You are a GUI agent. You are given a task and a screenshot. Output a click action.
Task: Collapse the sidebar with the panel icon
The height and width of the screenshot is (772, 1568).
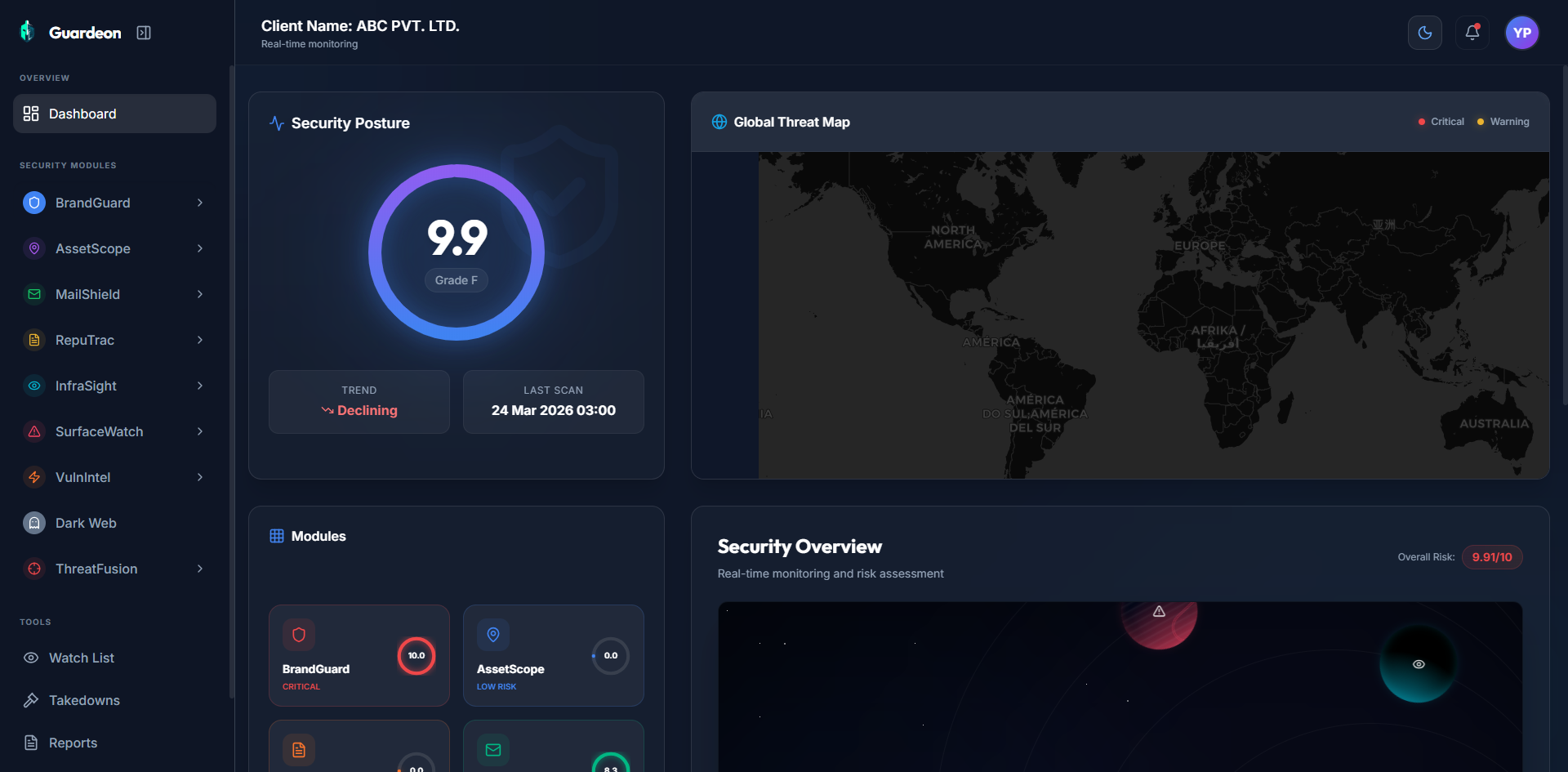(144, 33)
